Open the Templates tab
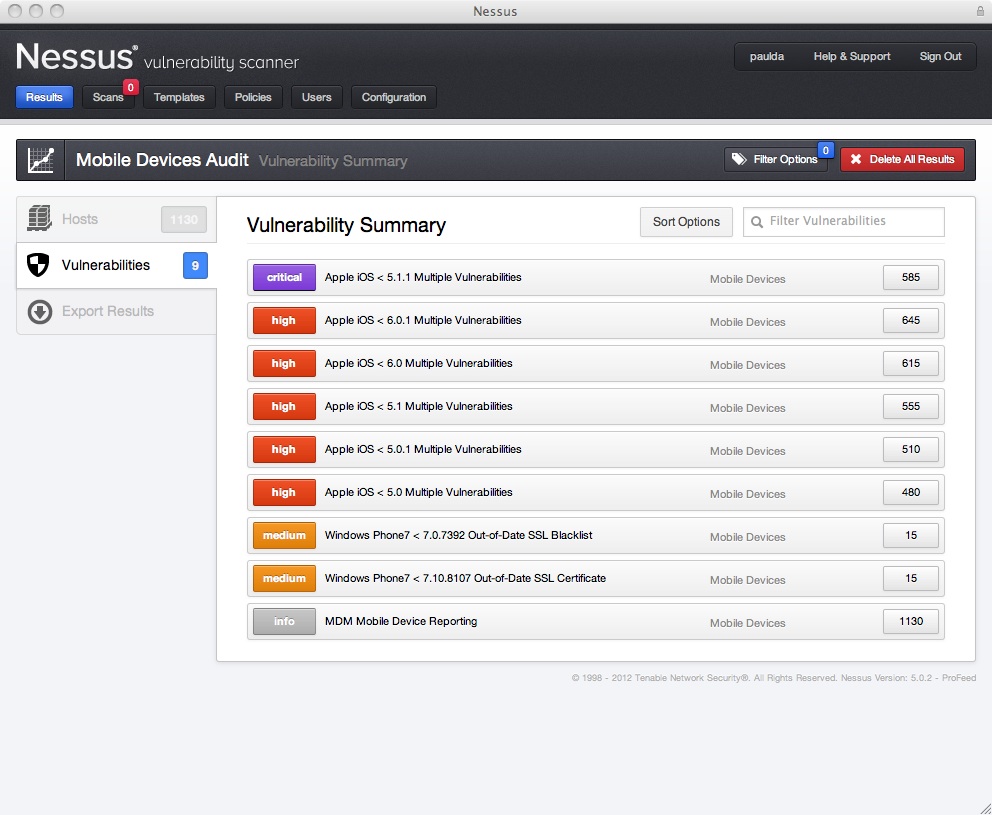Viewport: 992px width, 815px height. 179,97
